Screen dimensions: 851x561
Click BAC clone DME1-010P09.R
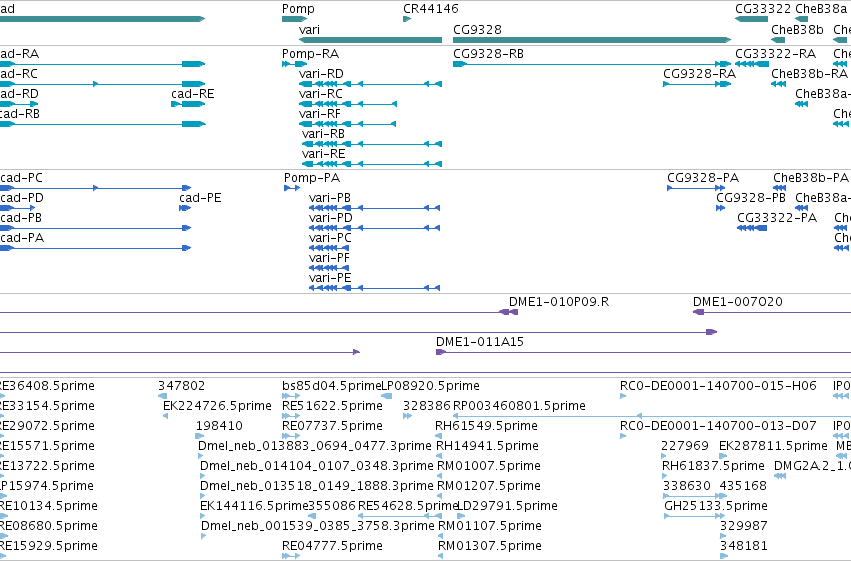point(559,302)
